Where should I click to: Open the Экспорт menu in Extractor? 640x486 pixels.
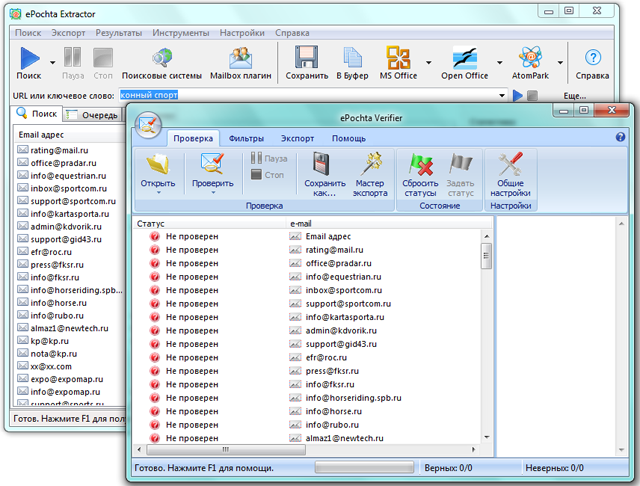[x=68, y=33]
